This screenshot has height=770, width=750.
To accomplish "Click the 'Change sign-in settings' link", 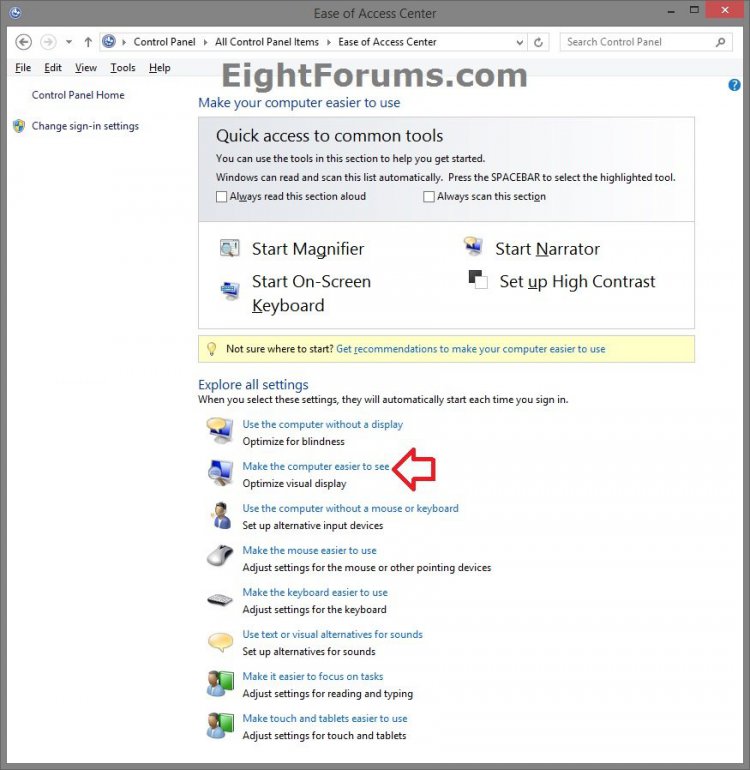I will [x=85, y=126].
